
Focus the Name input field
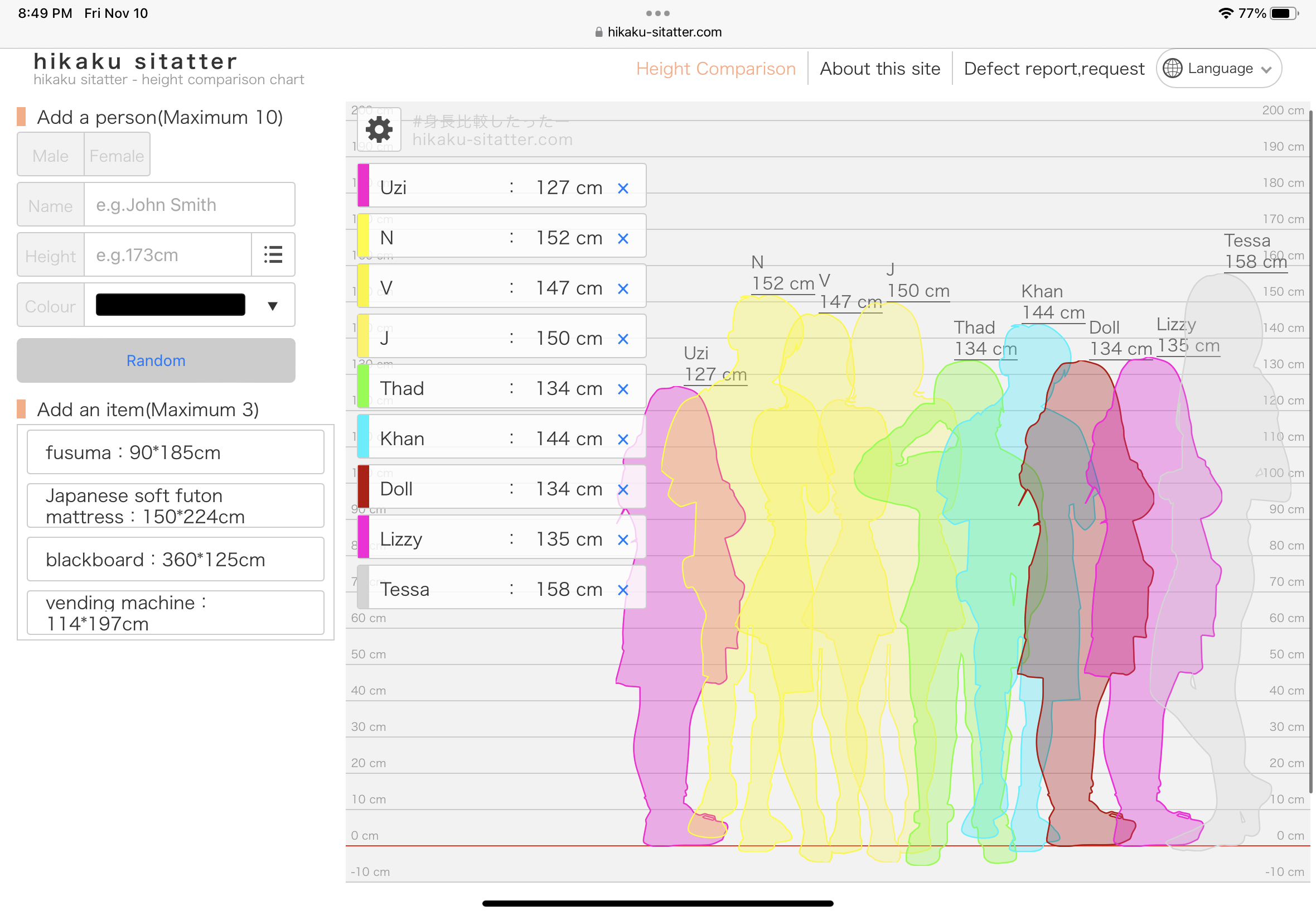click(x=189, y=205)
